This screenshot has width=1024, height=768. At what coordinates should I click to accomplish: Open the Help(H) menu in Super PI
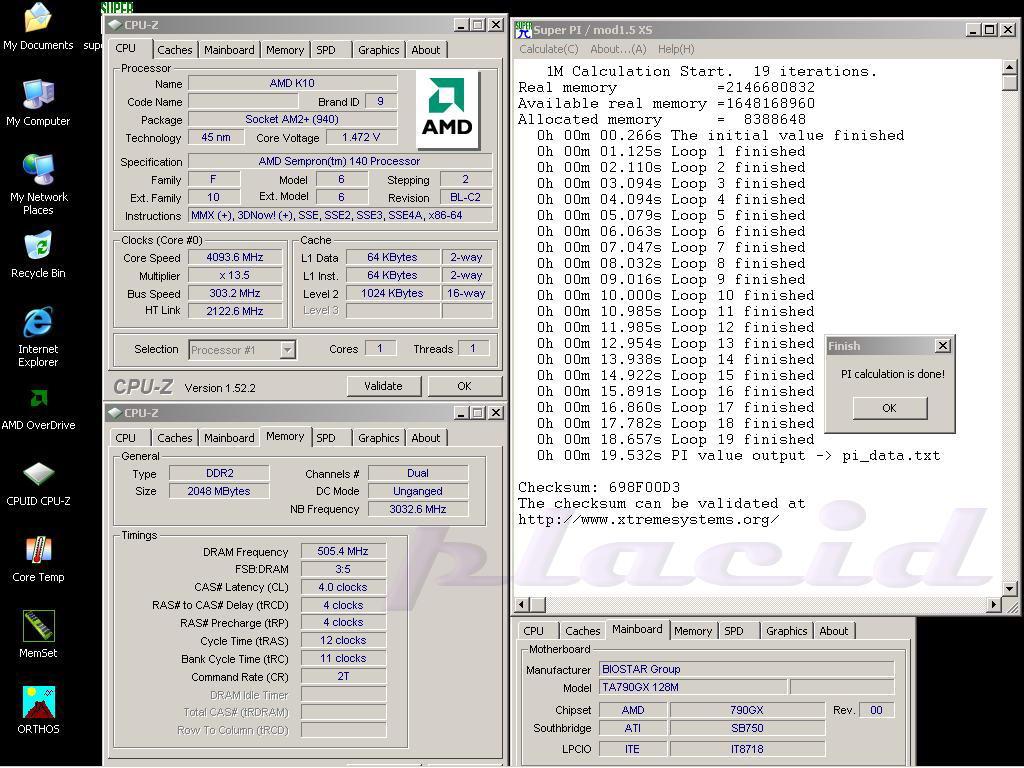tap(676, 49)
